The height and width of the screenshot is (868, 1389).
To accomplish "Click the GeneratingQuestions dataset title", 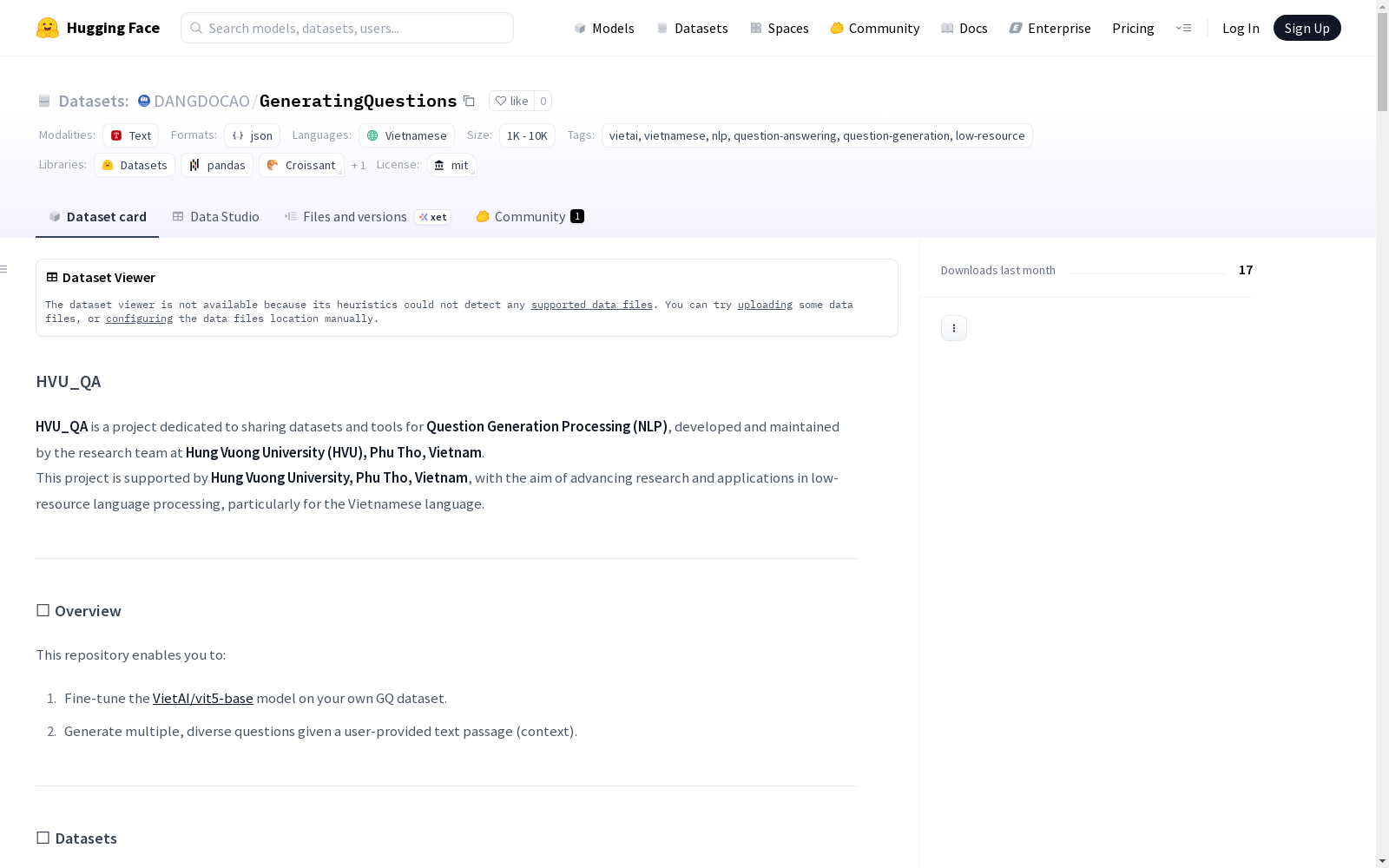I will (358, 101).
